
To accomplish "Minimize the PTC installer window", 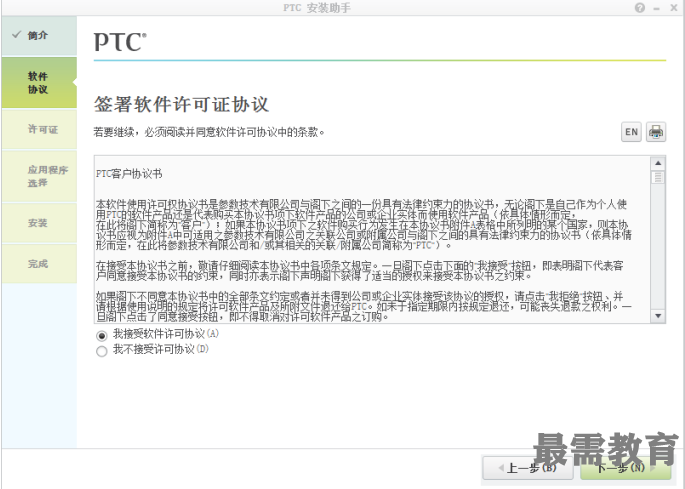I will pos(656,8).
